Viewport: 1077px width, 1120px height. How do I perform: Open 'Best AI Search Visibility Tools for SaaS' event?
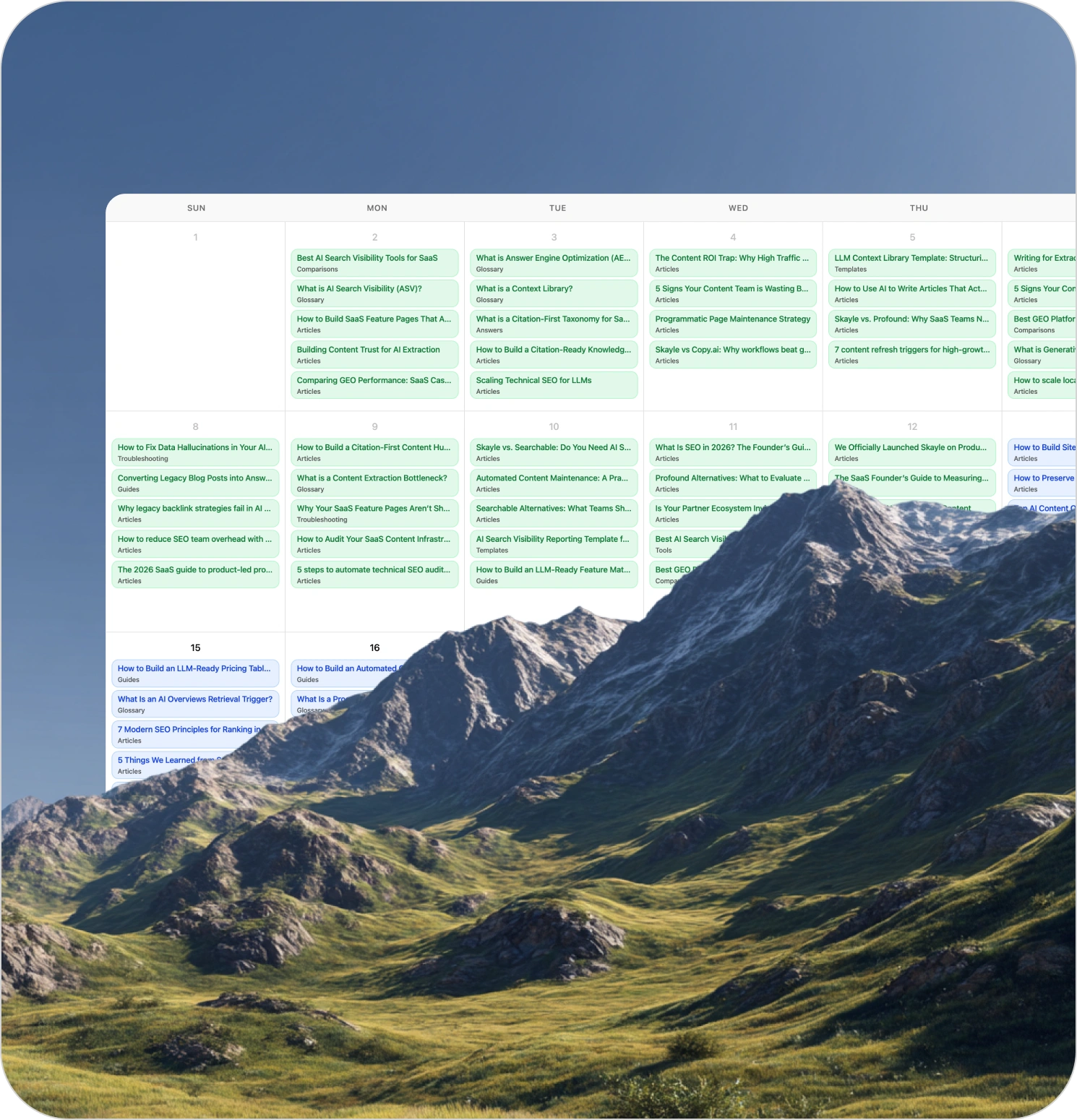coord(374,263)
